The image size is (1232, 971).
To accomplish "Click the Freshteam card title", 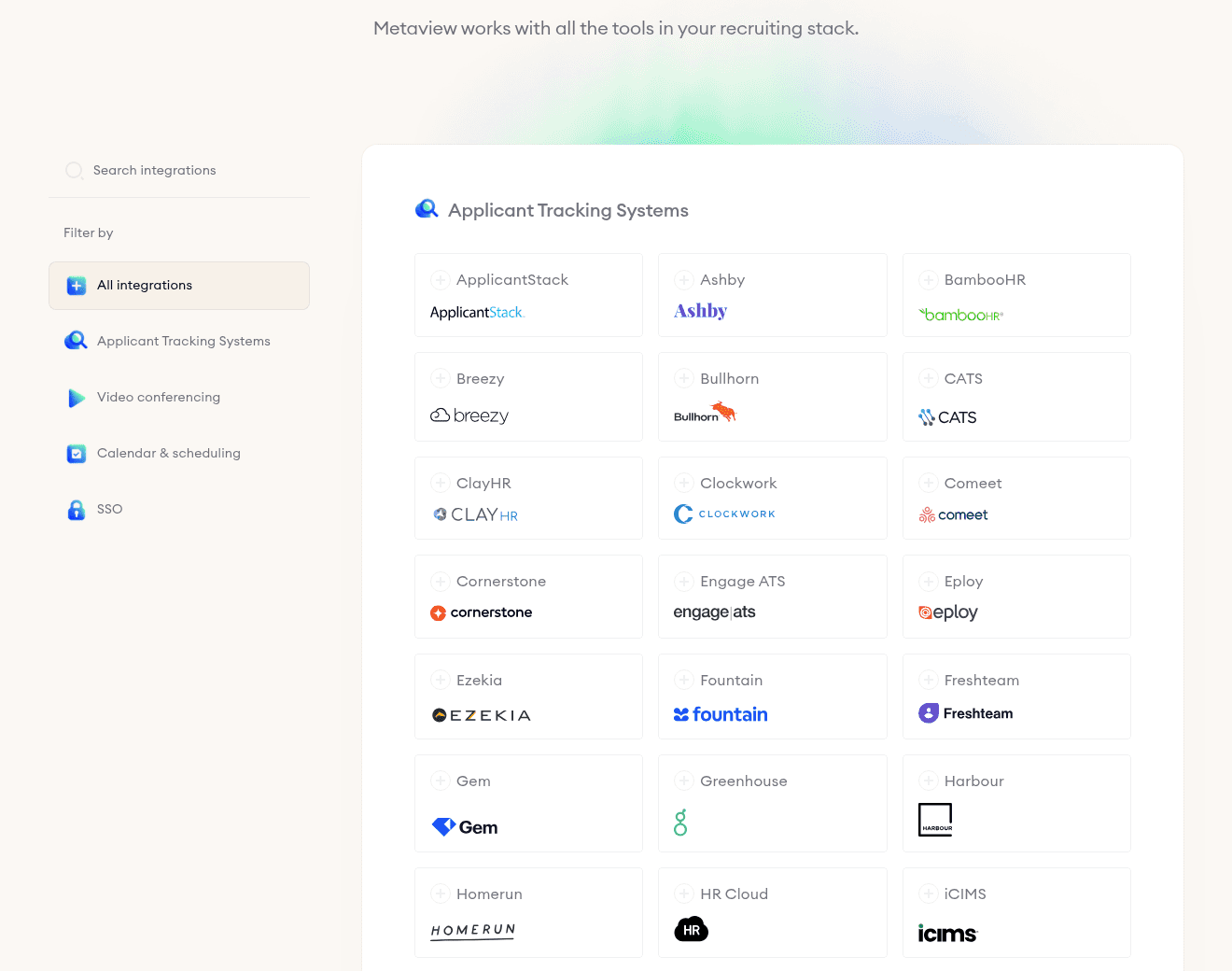I will pyautogui.click(x=982, y=681).
